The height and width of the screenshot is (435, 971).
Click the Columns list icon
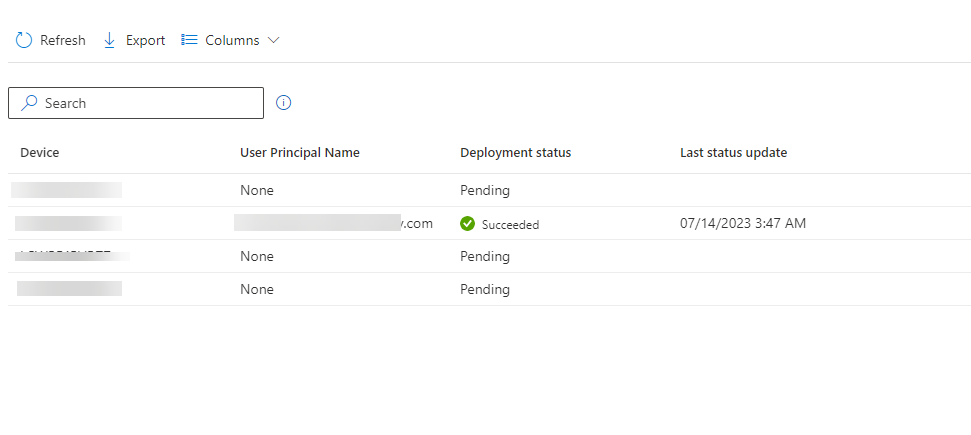pyautogui.click(x=189, y=40)
